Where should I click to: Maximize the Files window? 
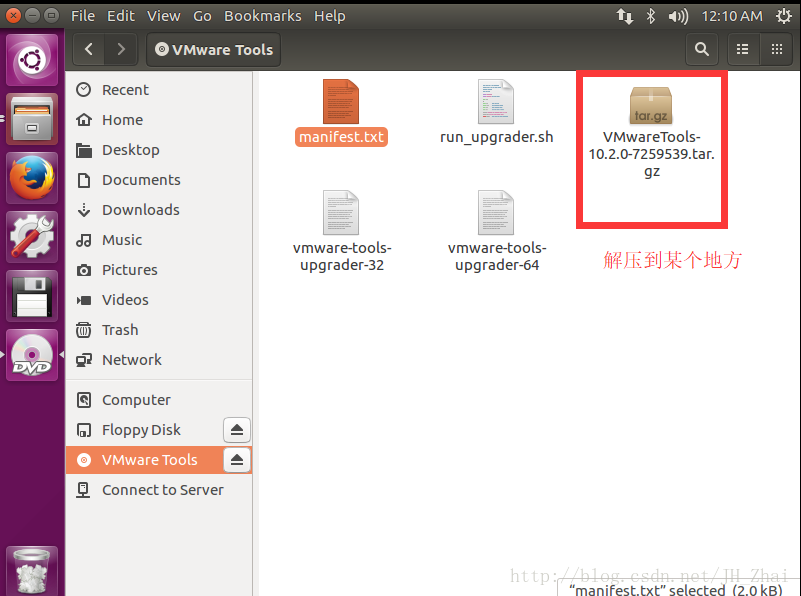[51, 15]
